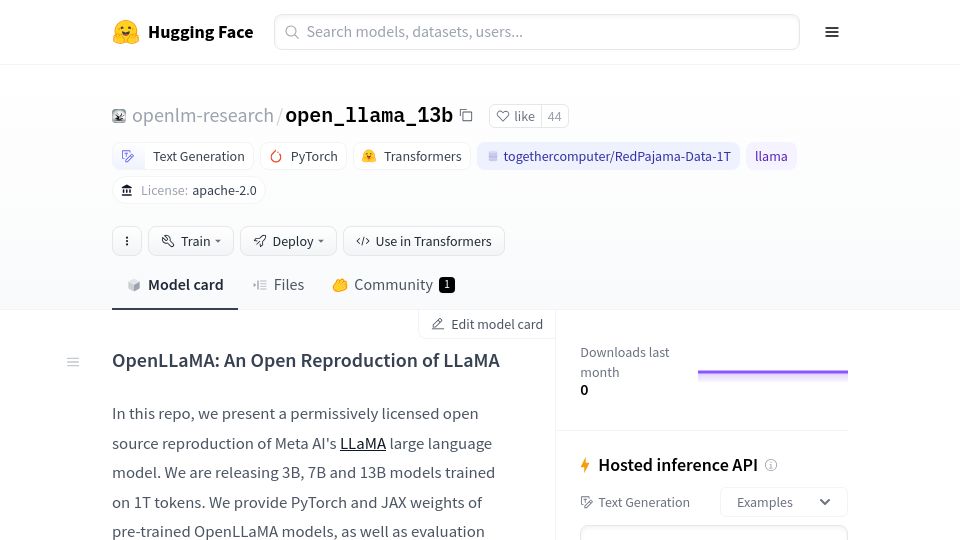Click the downloads last month chart
The width and height of the screenshot is (960, 540).
tap(773, 375)
